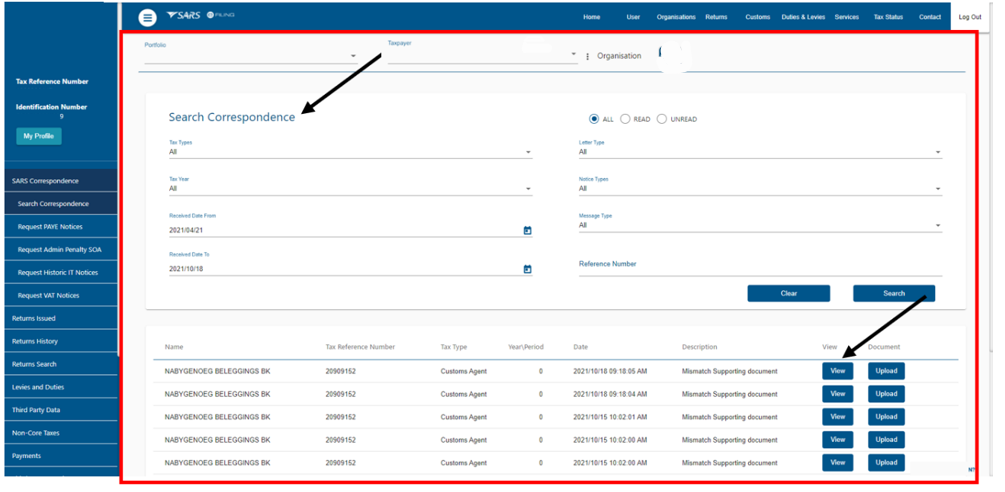Select the UNREAD radio button
The height and width of the screenshot is (492, 1005).
pos(662,119)
